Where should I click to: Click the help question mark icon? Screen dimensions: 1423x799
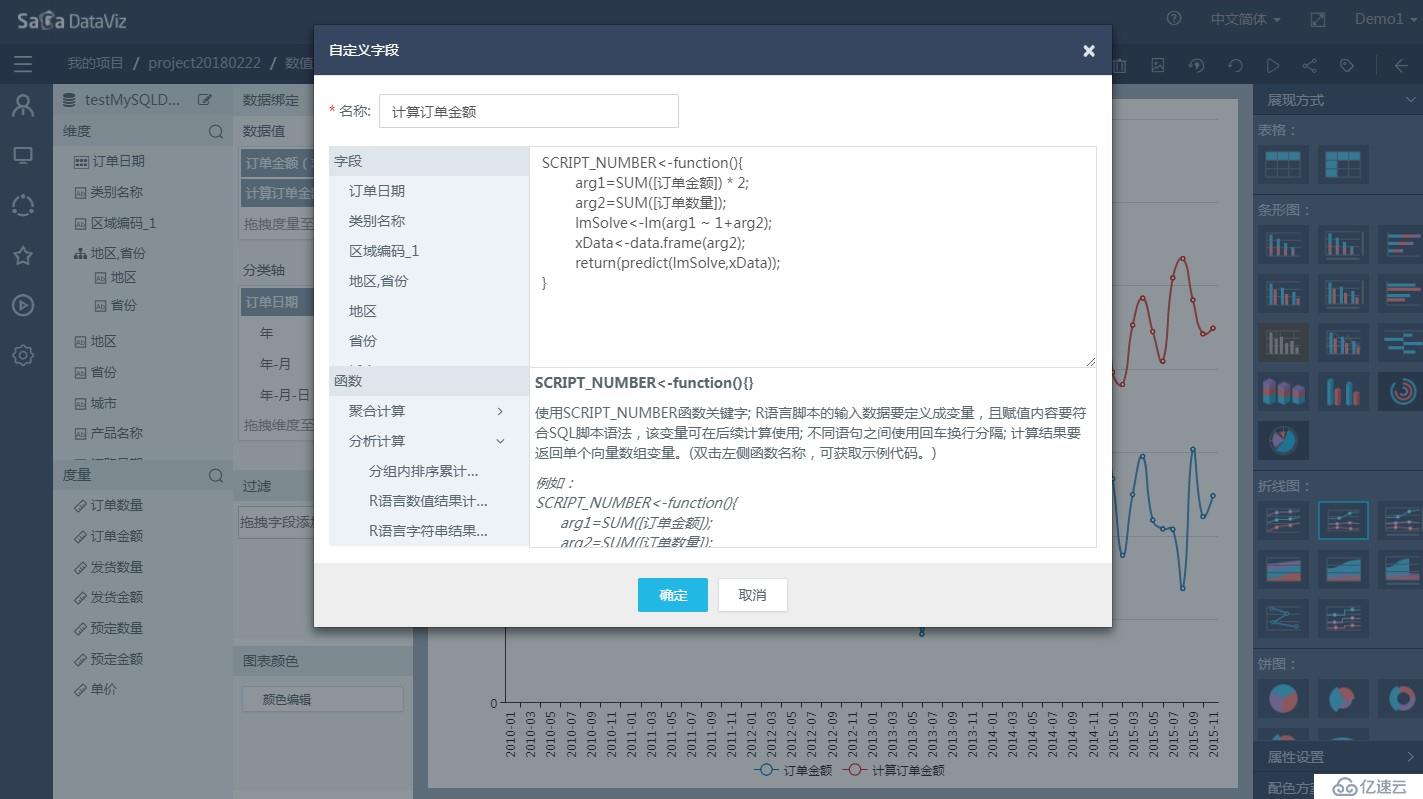[1174, 19]
